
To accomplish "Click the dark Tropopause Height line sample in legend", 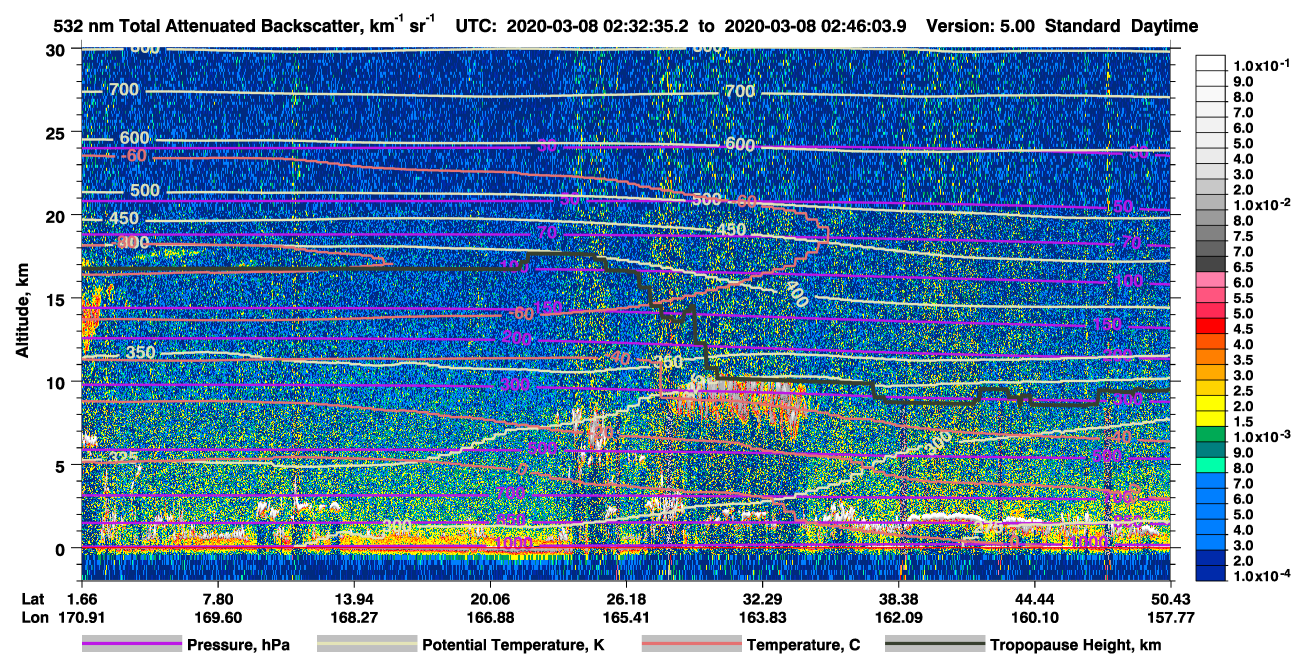I will point(934,645).
